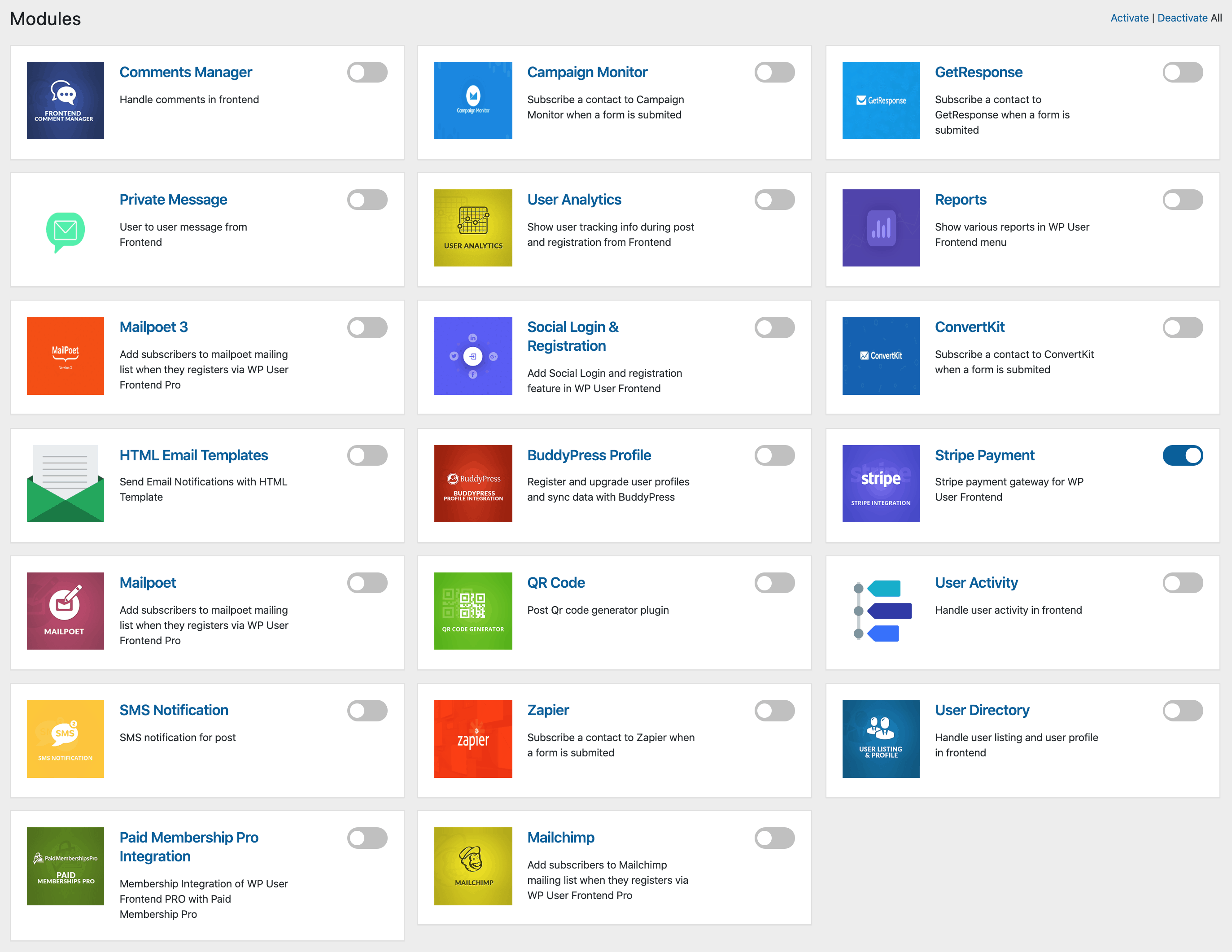Image resolution: width=1232 pixels, height=952 pixels.
Task: Switch on the User Activity module
Action: [1183, 583]
